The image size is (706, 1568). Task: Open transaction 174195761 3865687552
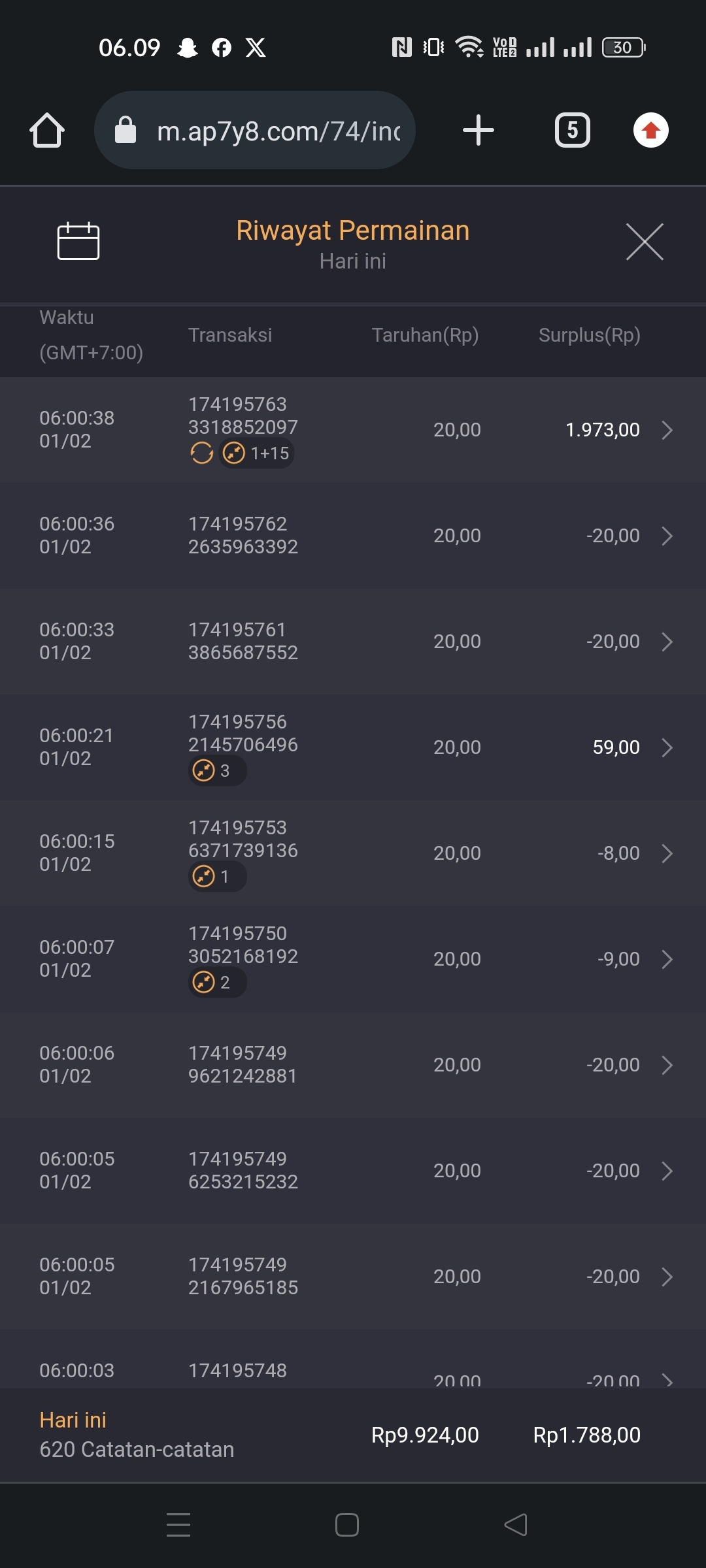243,641
